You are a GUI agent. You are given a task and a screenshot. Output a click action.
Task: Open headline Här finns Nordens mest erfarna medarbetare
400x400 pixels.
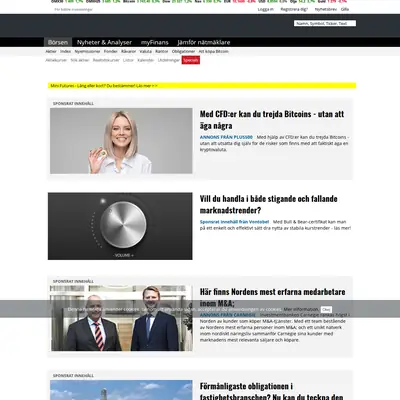pyautogui.click(x=272, y=297)
